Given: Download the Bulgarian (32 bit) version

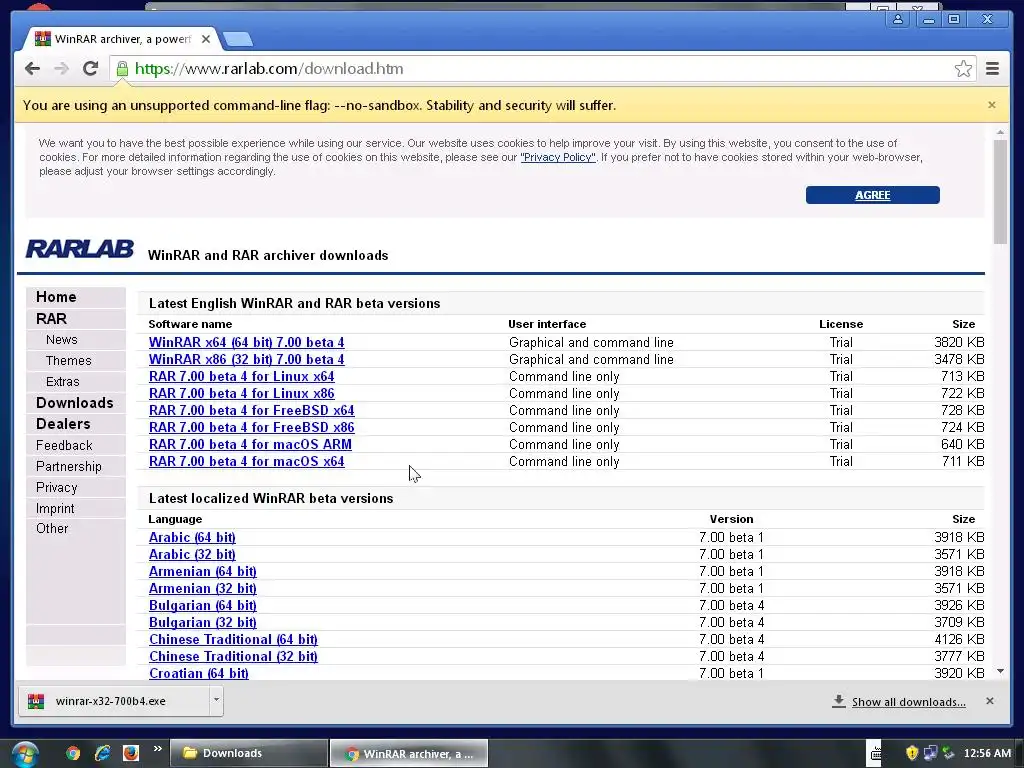Looking at the screenshot, I should click(202, 622).
